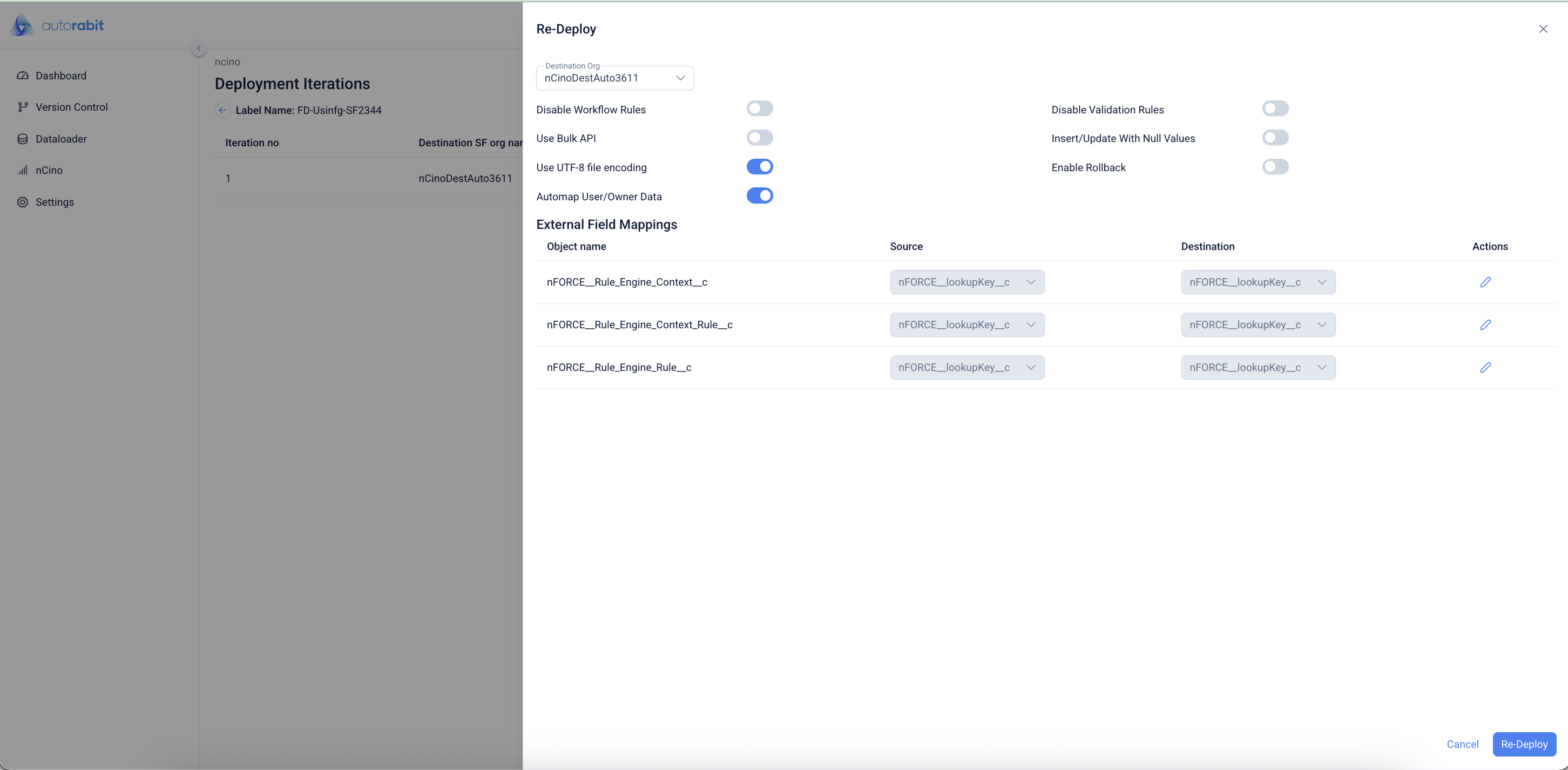Expand Source dropdown for Rule_Engine_Context__c row
This screenshot has height=770, width=1568.
coord(967,282)
